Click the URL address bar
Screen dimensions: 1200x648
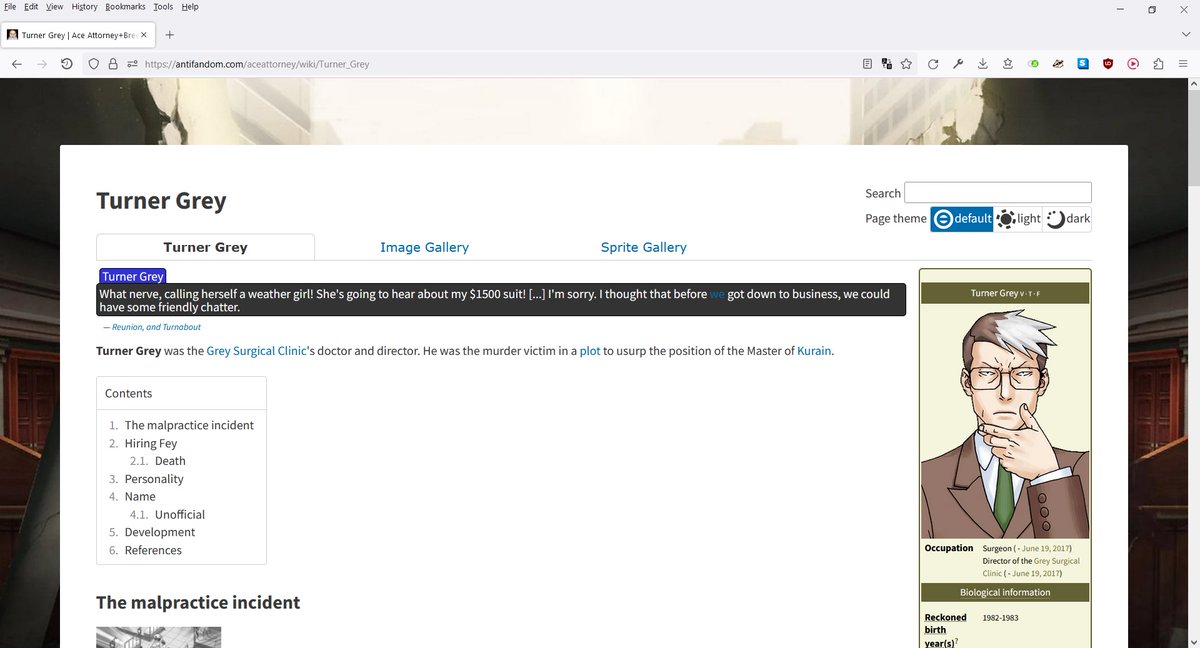tap(500, 63)
